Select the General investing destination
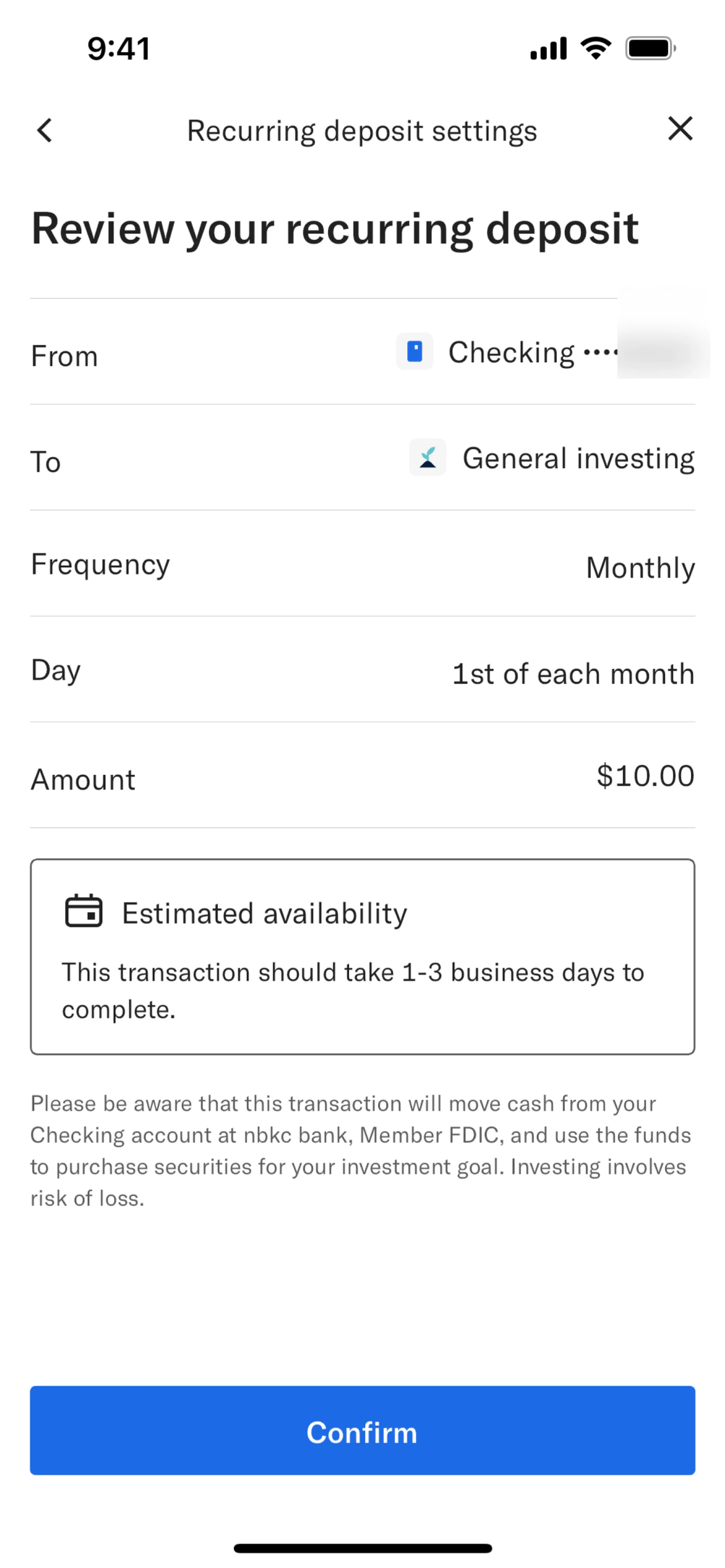Image resolution: width=725 pixels, height=1568 pixels. pos(578,459)
